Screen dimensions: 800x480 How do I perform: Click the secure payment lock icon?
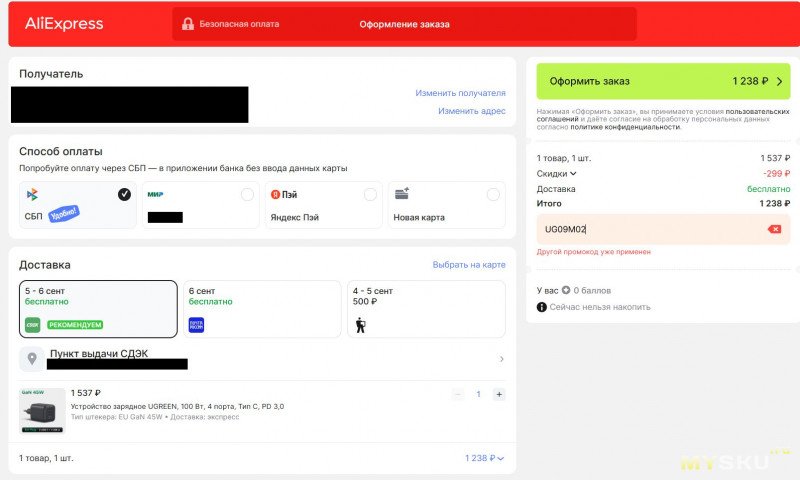click(188, 23)
